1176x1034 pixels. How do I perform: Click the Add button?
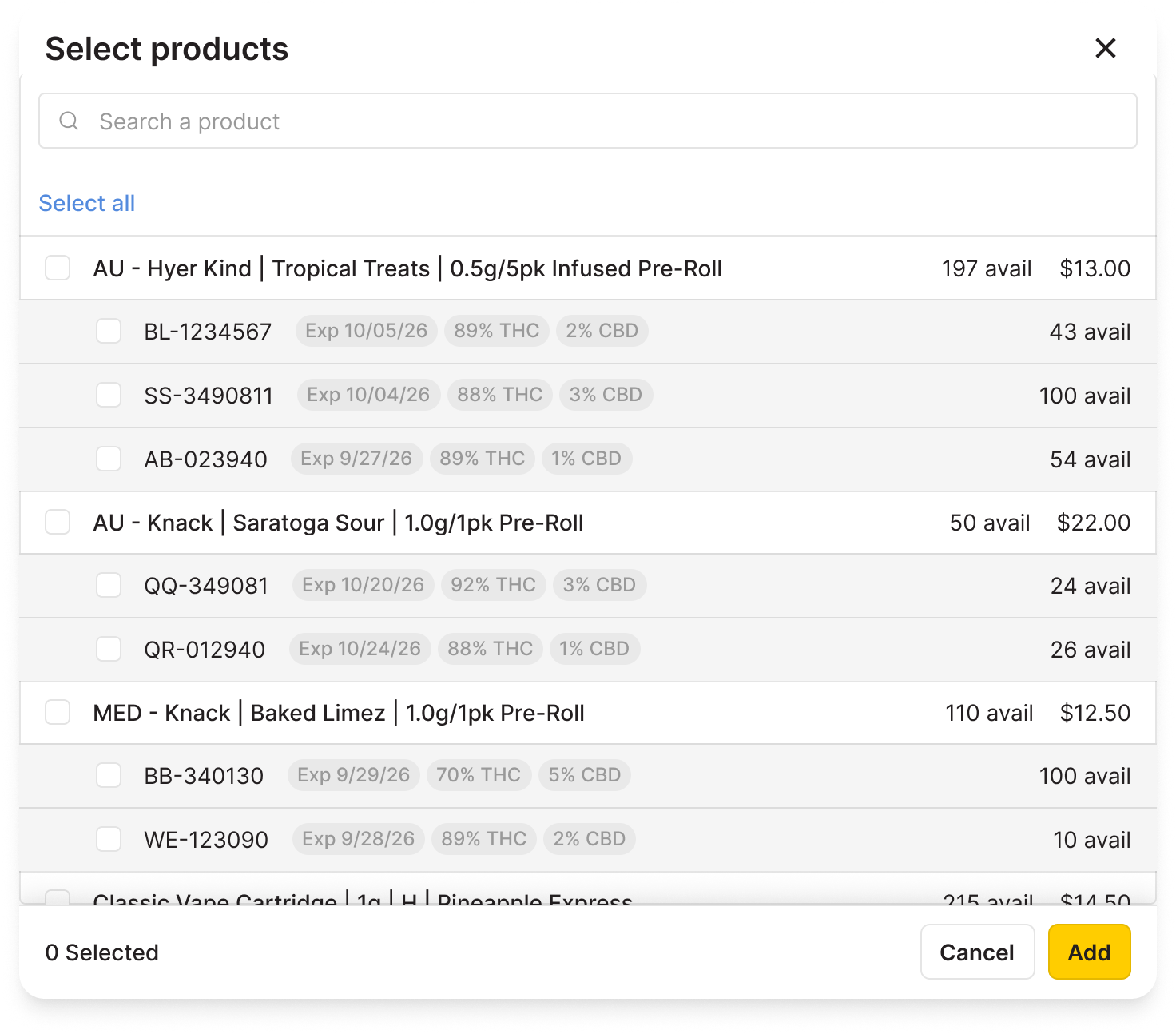click(x=1089, y=952)
